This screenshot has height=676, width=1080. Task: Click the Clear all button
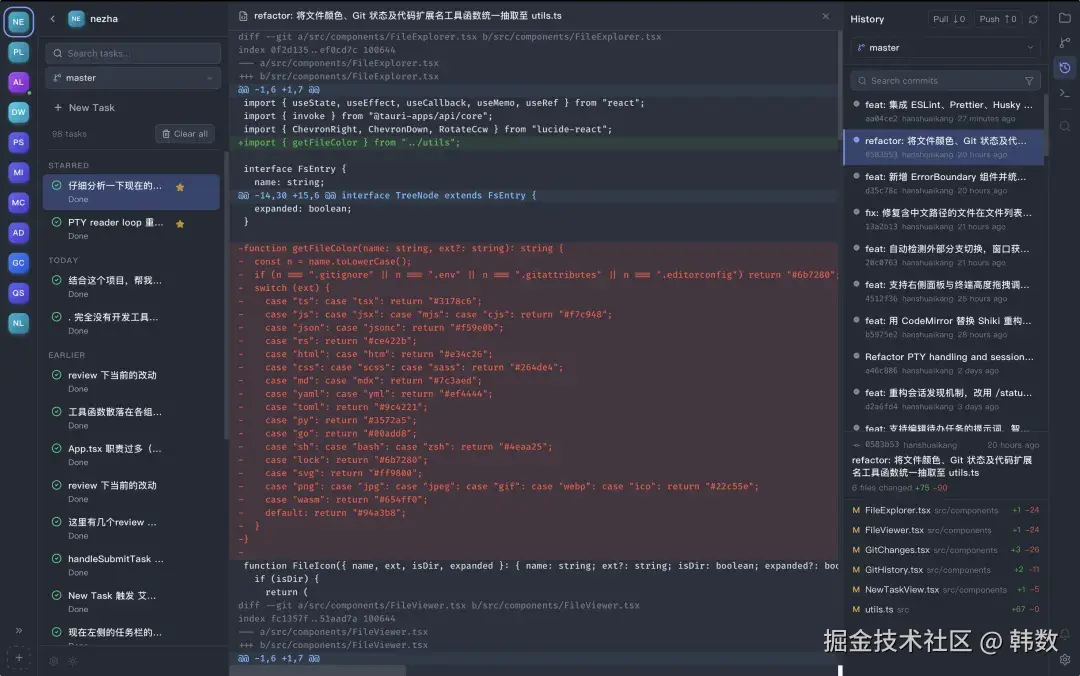(185, 134)
